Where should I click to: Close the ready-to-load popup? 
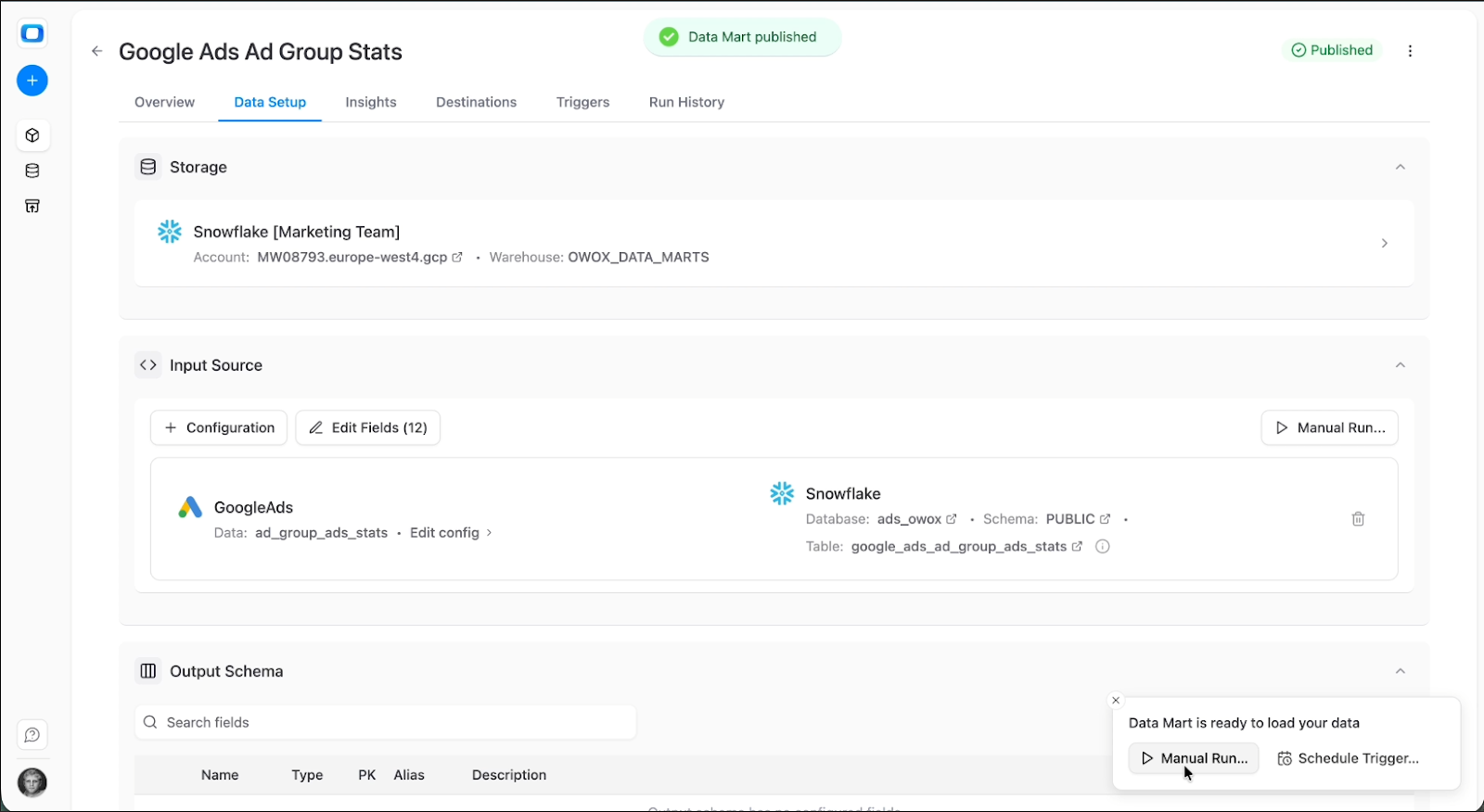click(x=1116, y=701)
